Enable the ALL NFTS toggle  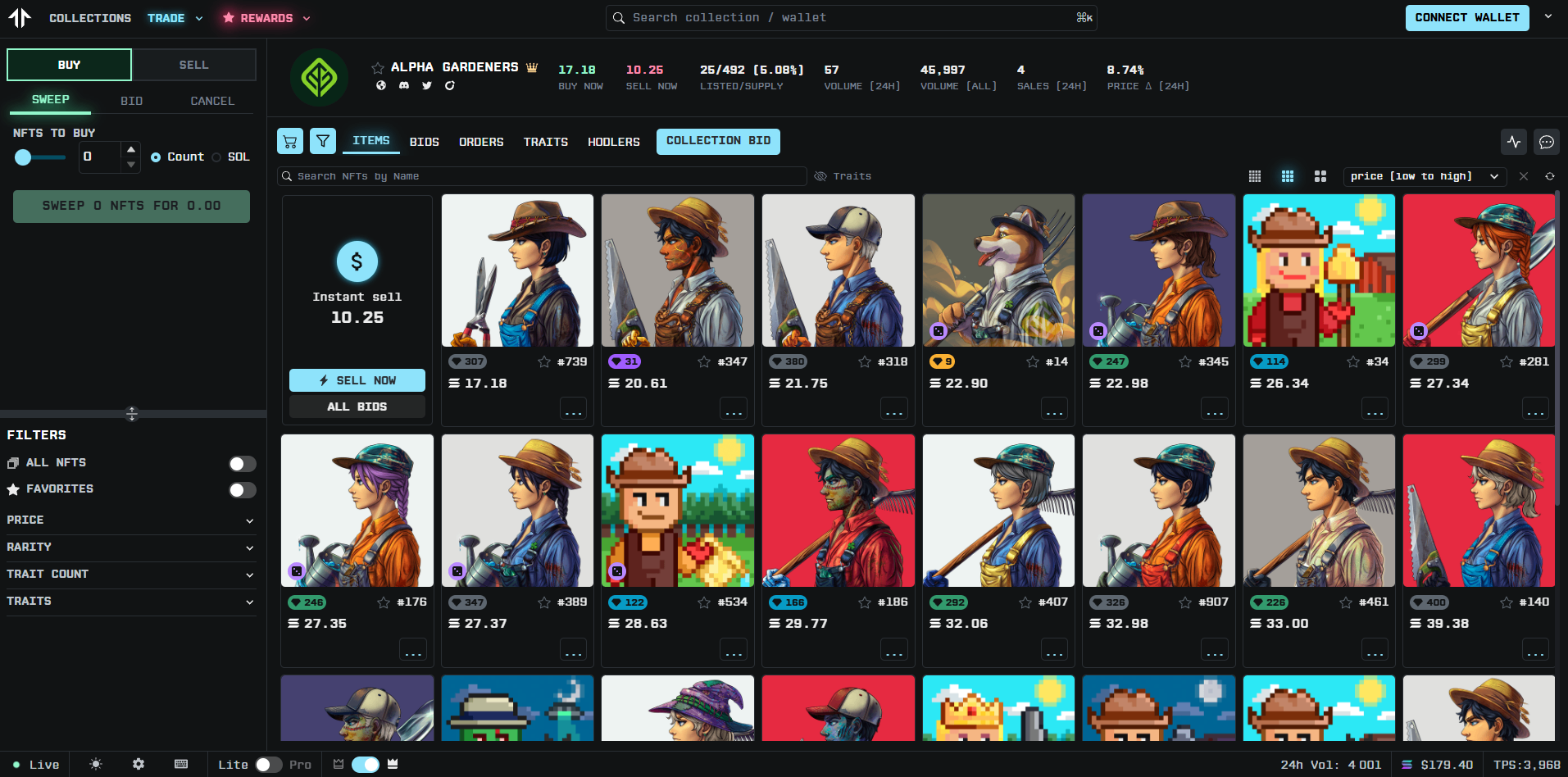click(242, 463)
